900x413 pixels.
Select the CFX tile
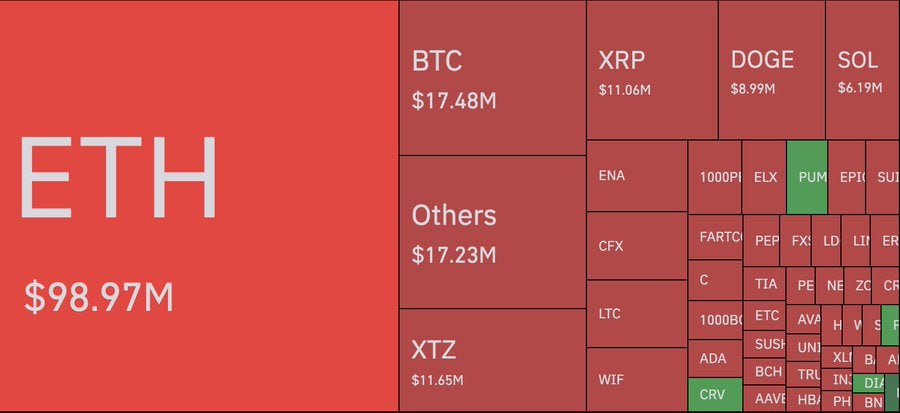(x=637, y=246)
